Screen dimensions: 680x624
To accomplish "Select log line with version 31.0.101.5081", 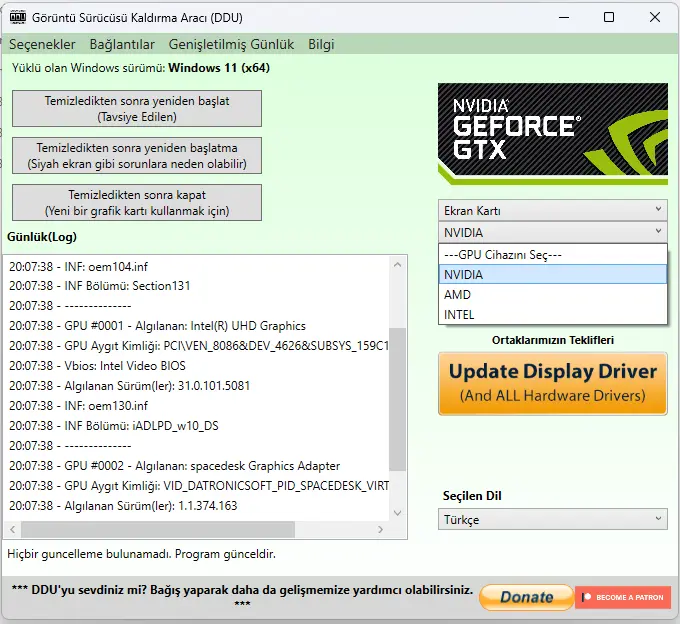I will 130,386.
